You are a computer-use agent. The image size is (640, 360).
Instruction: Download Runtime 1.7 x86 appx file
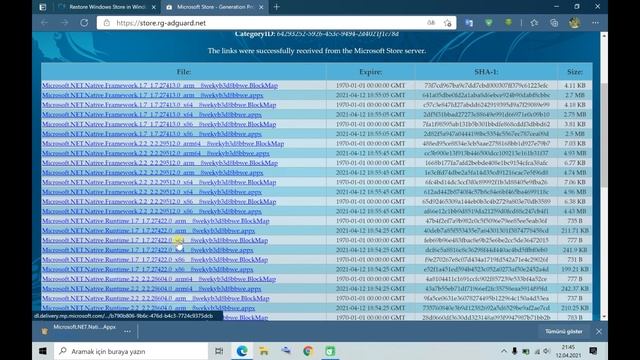tap(147, 269)
